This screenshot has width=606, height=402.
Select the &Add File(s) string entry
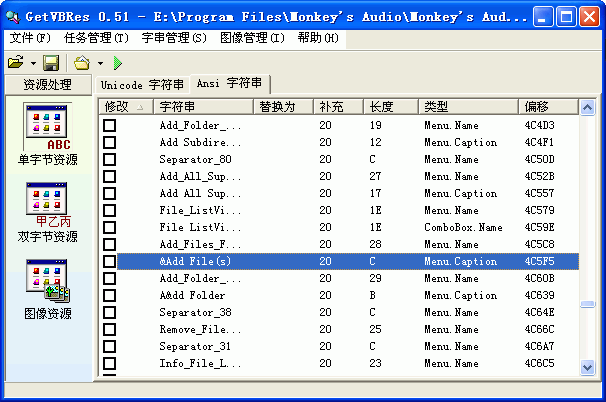click(195, 261)
